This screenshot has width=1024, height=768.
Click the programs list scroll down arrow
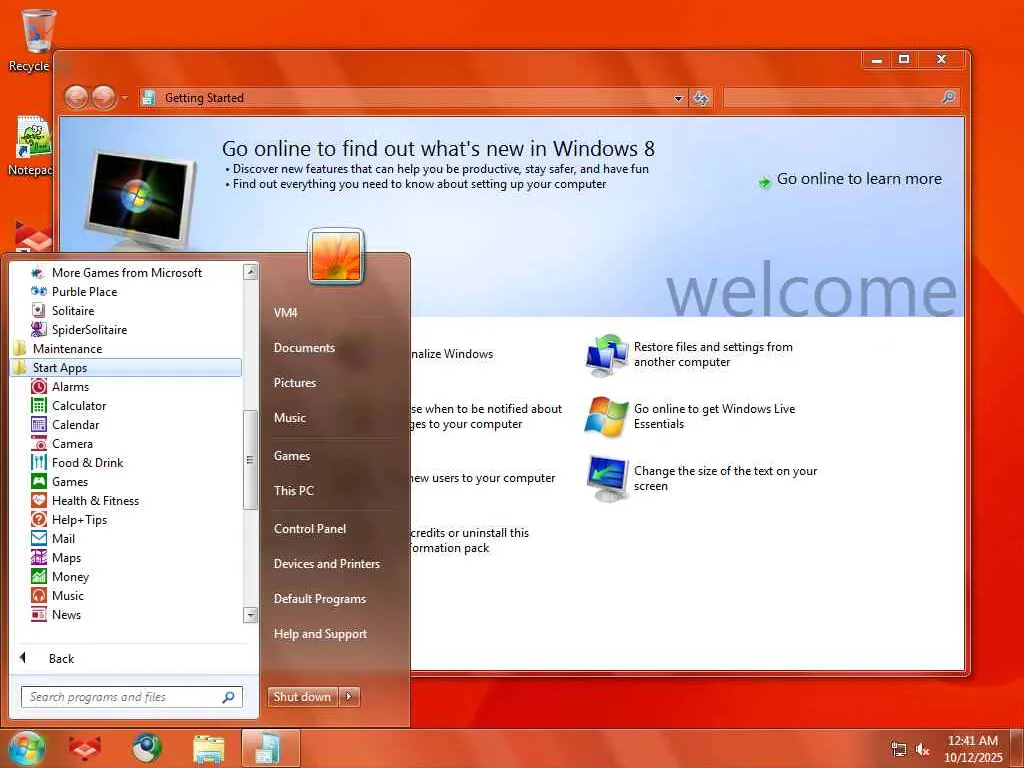(x=250, y=615)
